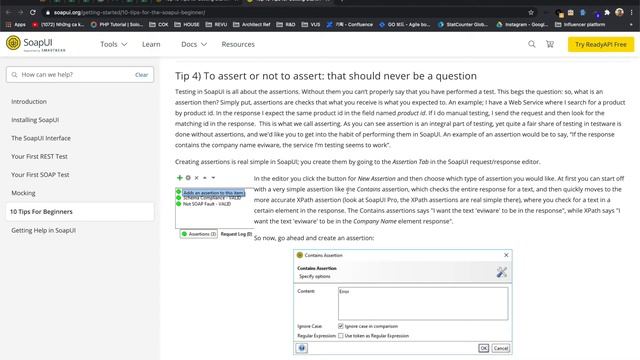
Task: Open the Confluence bookmark
Action: coord(350,24)
